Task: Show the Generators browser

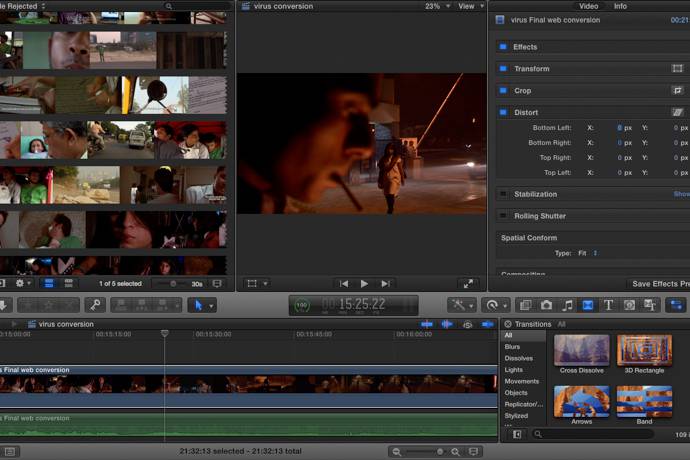Action: (x=629, y=305)
